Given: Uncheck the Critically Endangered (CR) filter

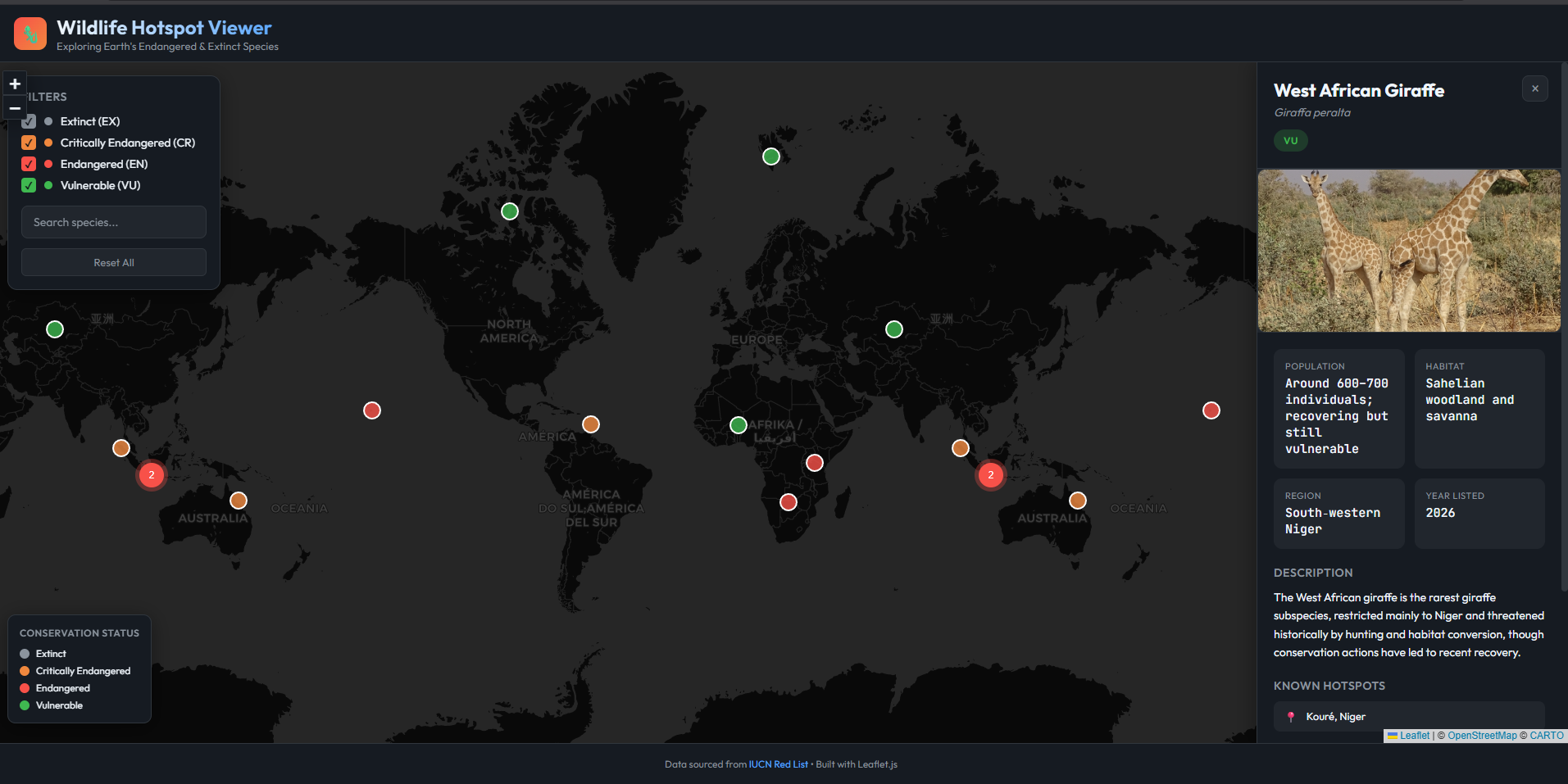Looking at the screenshot, I should [x=29, y=143].
